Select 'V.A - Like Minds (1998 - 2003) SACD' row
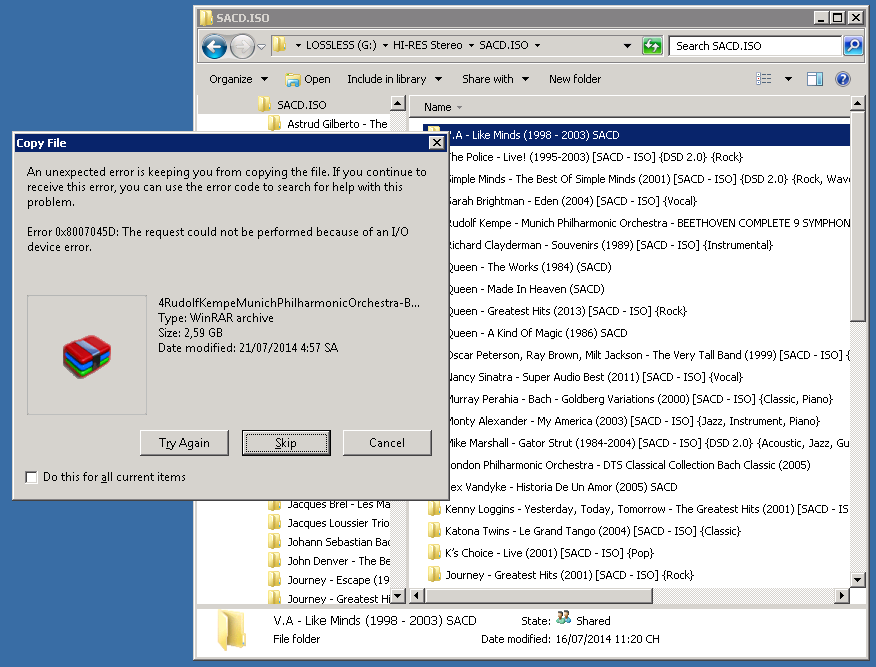The height and width of the screenshot is (667, 876). click(636, 135)
